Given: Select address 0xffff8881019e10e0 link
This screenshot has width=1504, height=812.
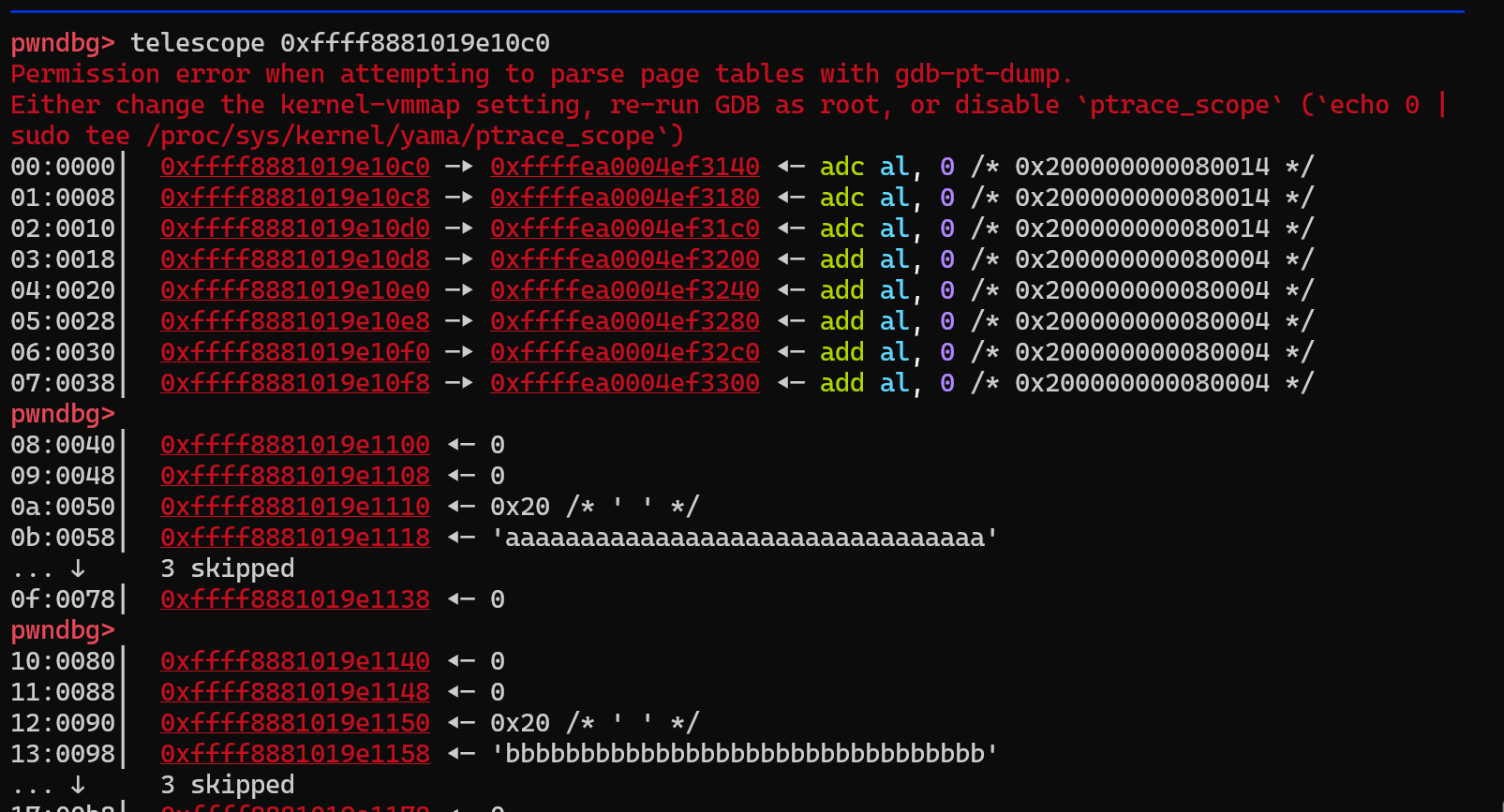Looking at the screenshot, I should point(295,290).
